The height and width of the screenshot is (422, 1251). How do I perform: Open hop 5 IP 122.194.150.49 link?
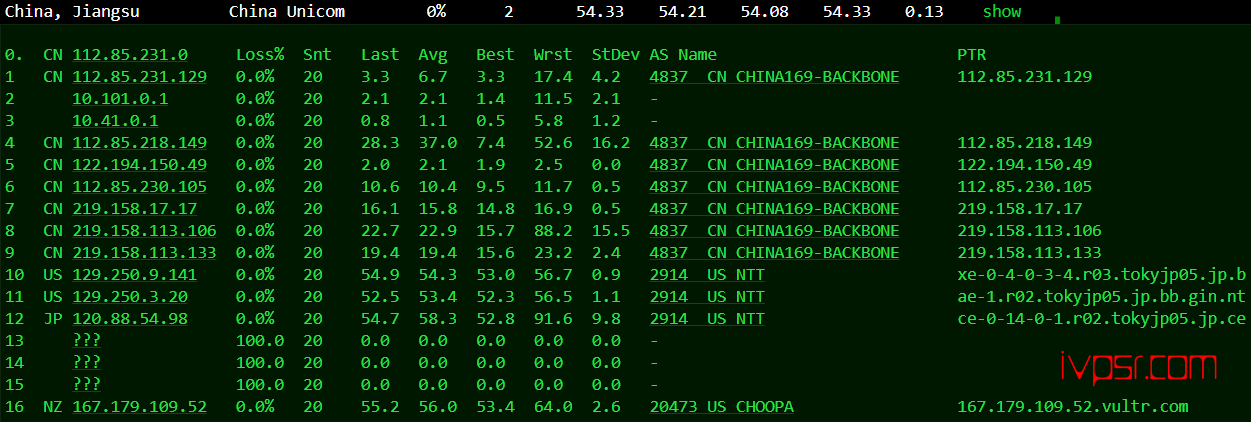coord(140,164)
